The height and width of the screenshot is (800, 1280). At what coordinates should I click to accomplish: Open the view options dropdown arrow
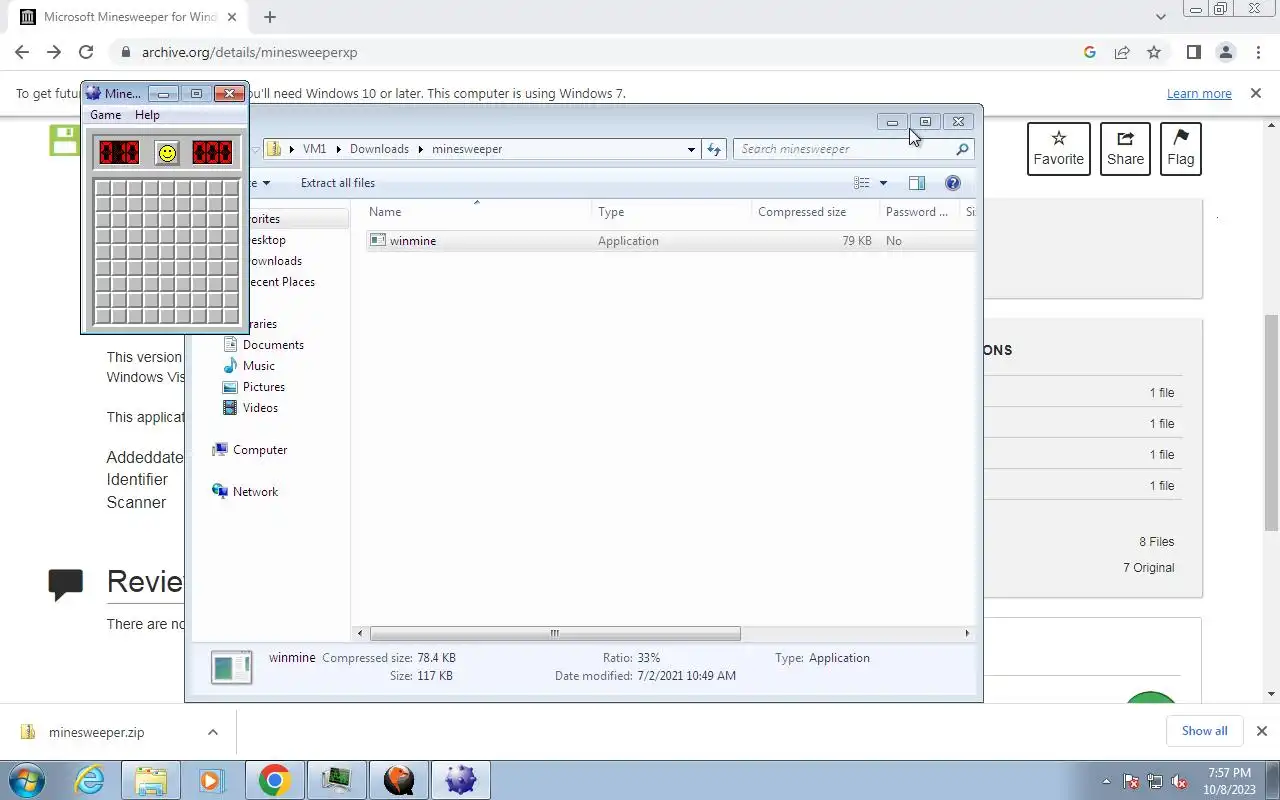[883, 183]
